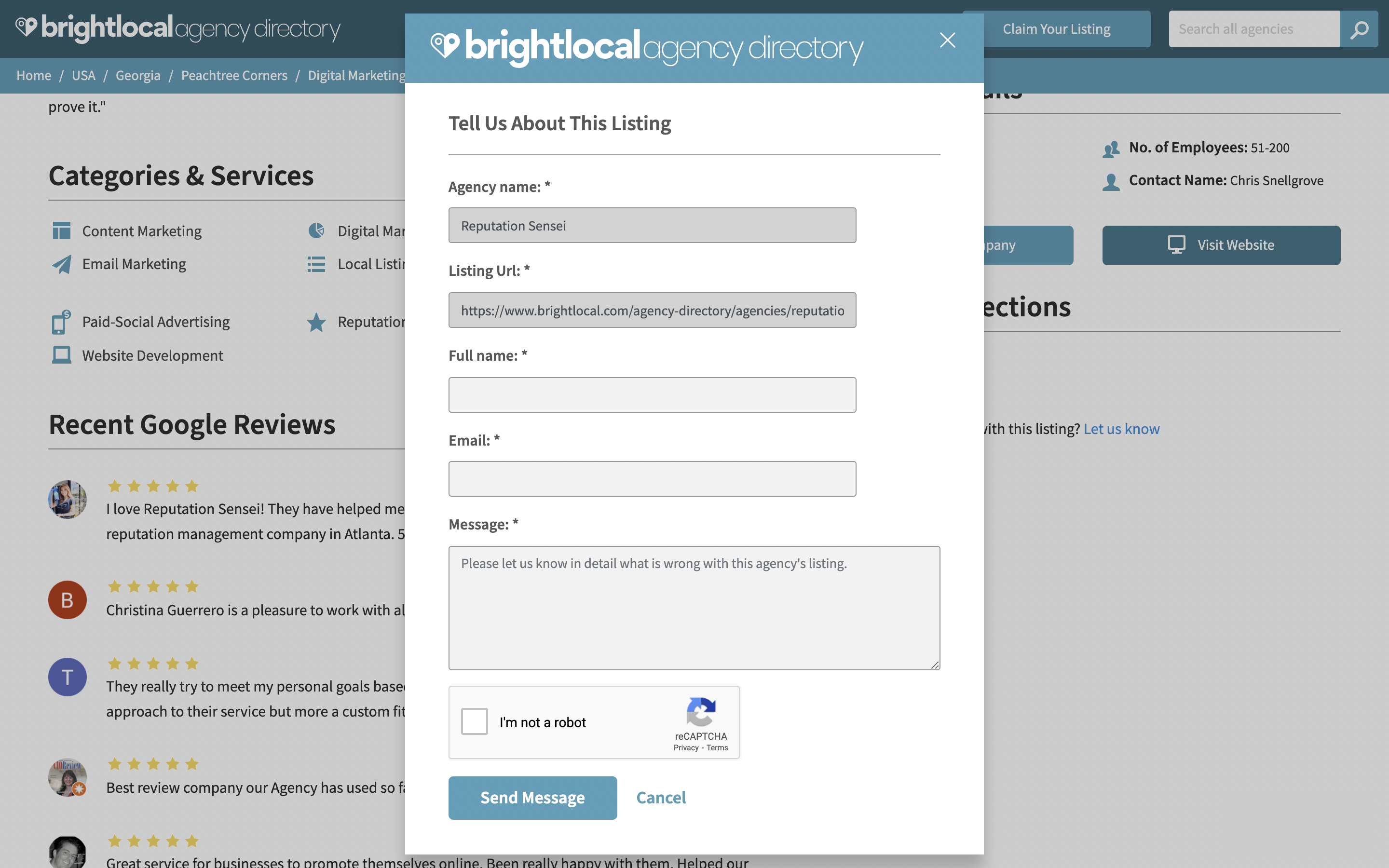1389x868 pixels.
Task: Focus the Search all agencies field
Action: point(1254,29)
